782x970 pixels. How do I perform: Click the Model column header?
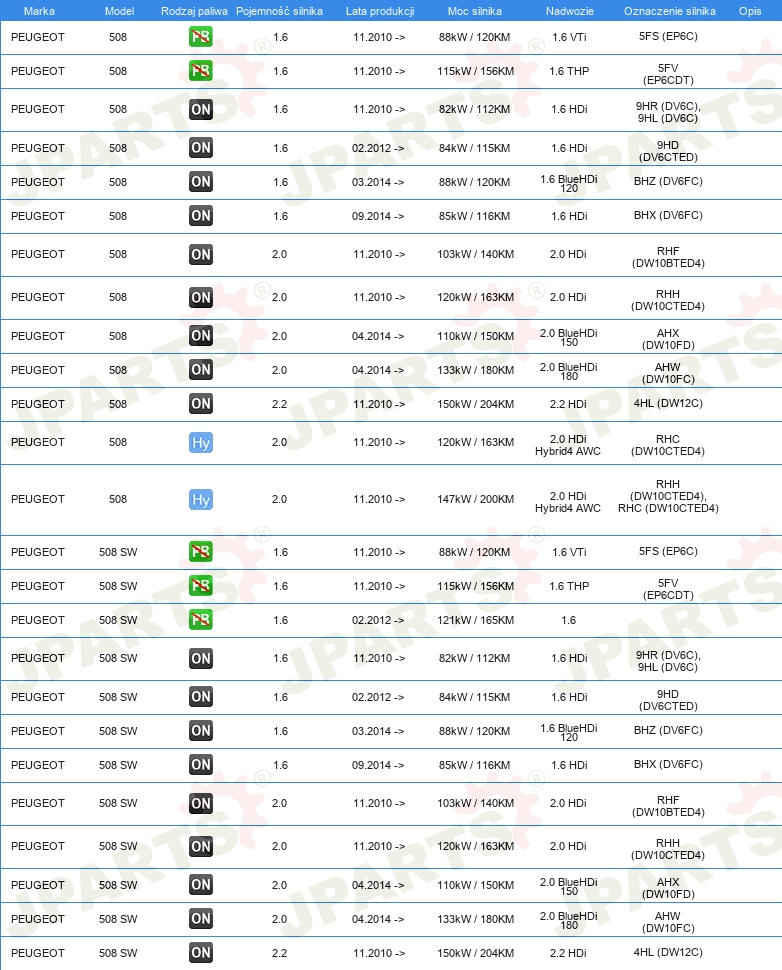point(119,11)
